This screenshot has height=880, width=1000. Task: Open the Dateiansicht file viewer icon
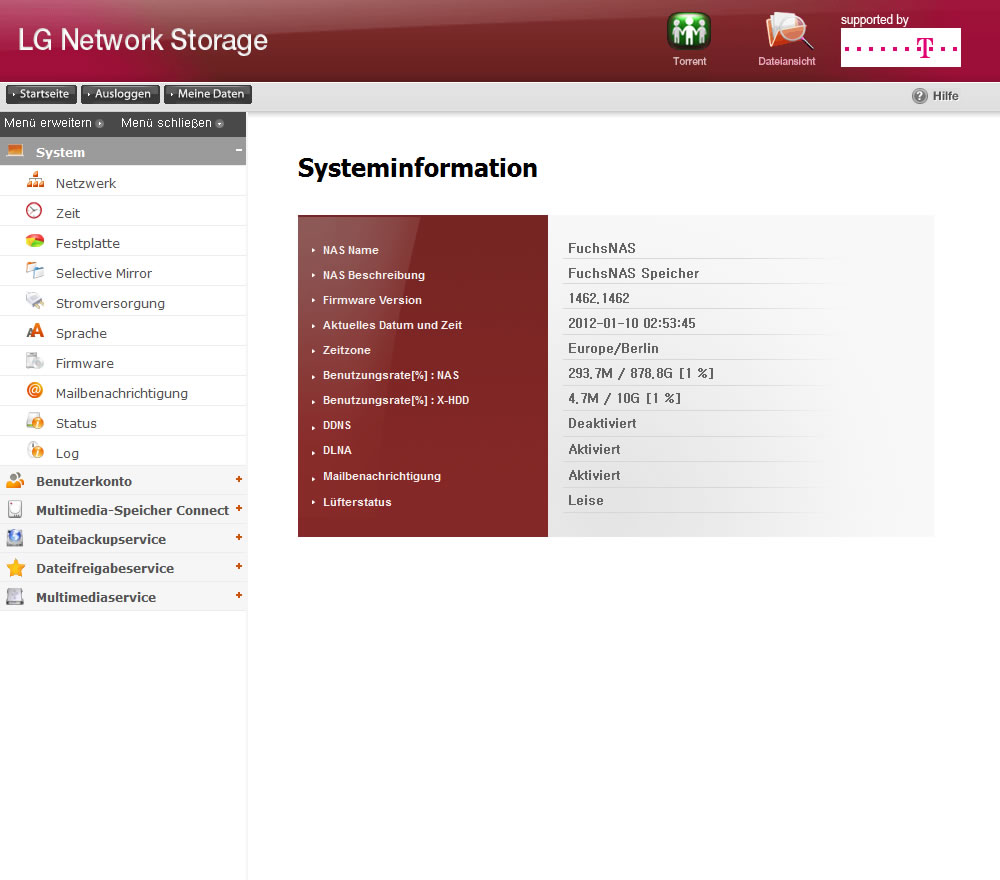pos(787,31)
